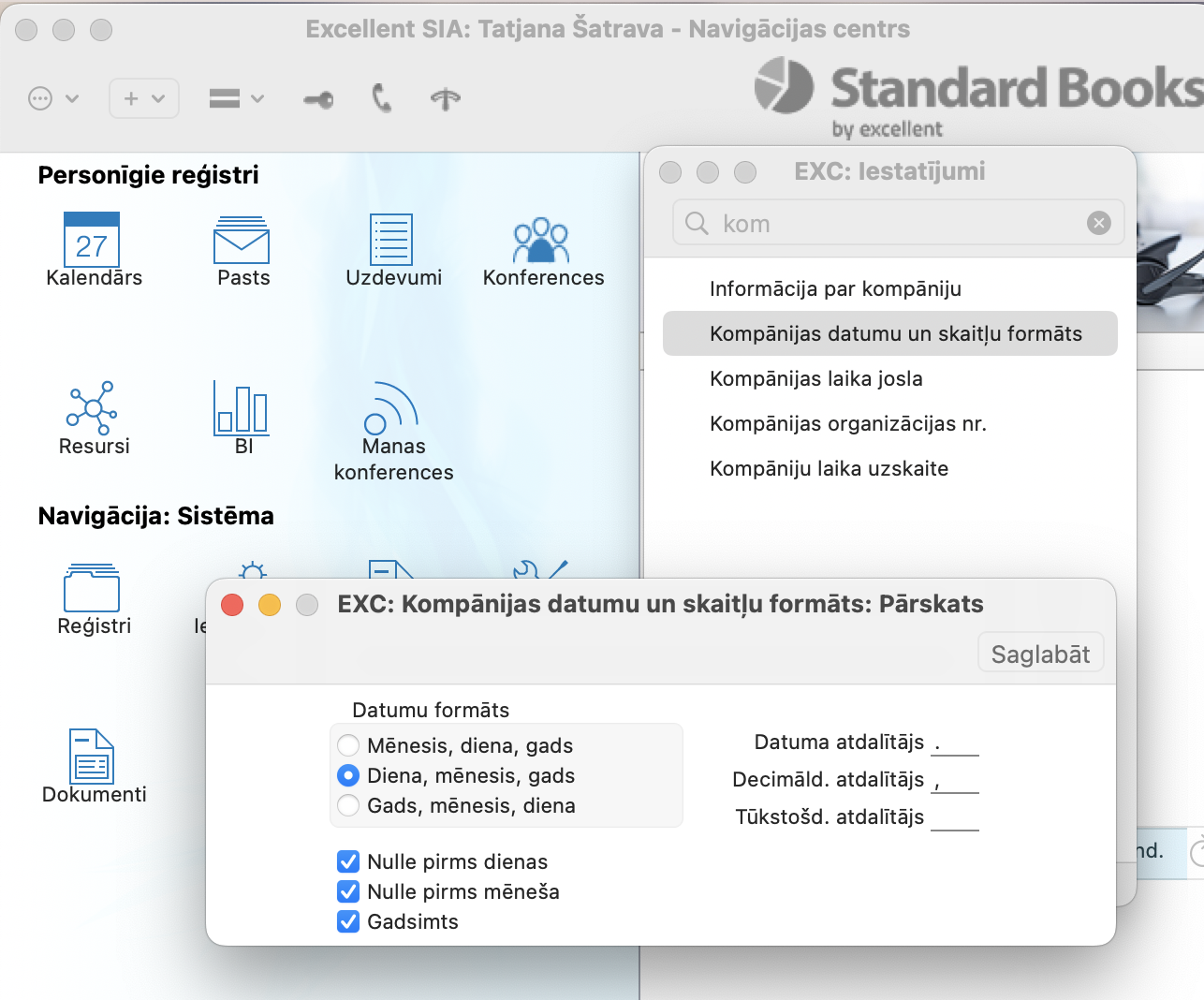Select 'Kompānijas laika josla' in settings list
This screenshot has height=1000, width=1204.
click(x=815, y=378)
